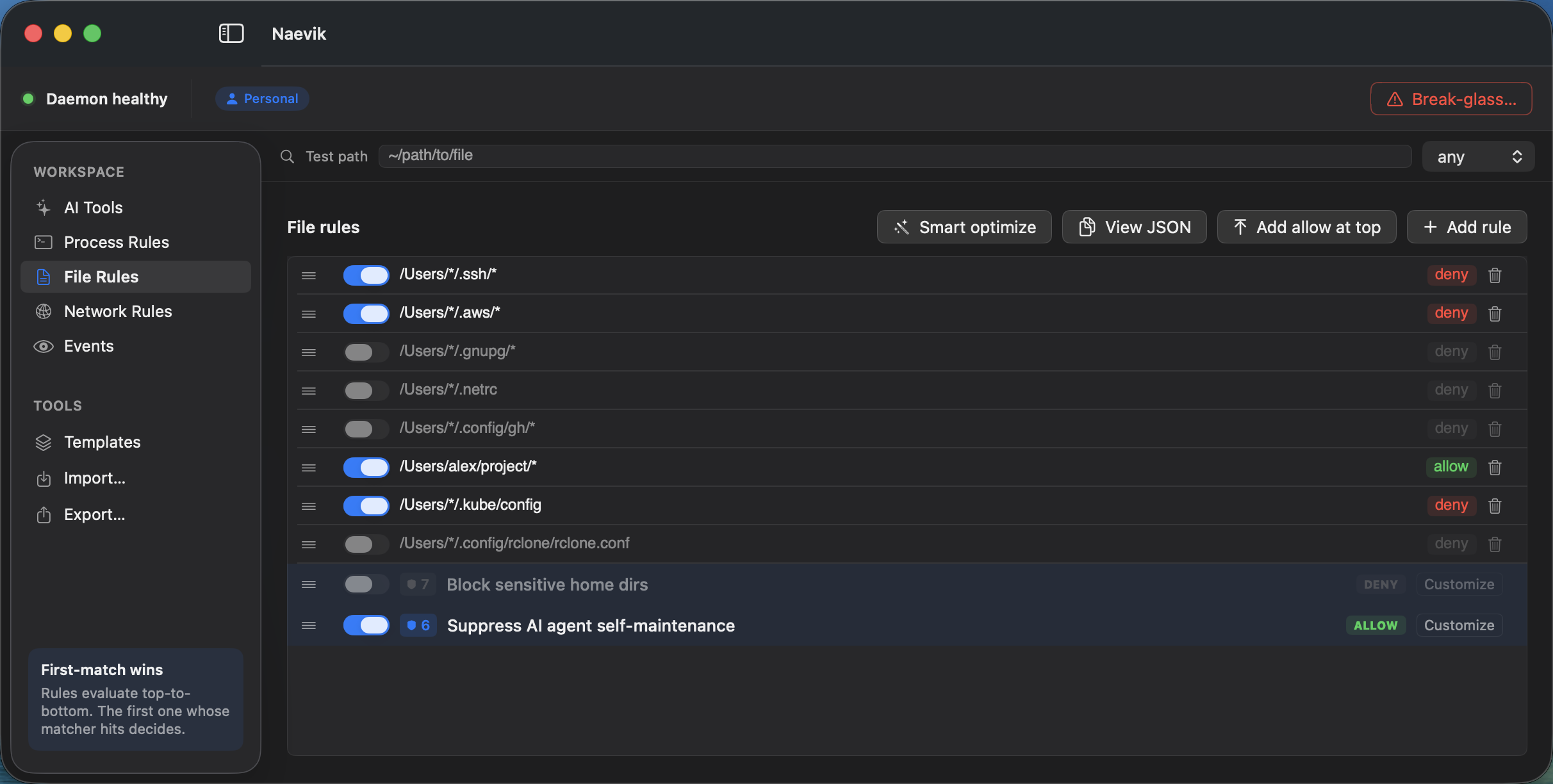Toggle the sidebar panel icon
The height and width of the screenshot is (784, 1553).
[x=231, y=33]
